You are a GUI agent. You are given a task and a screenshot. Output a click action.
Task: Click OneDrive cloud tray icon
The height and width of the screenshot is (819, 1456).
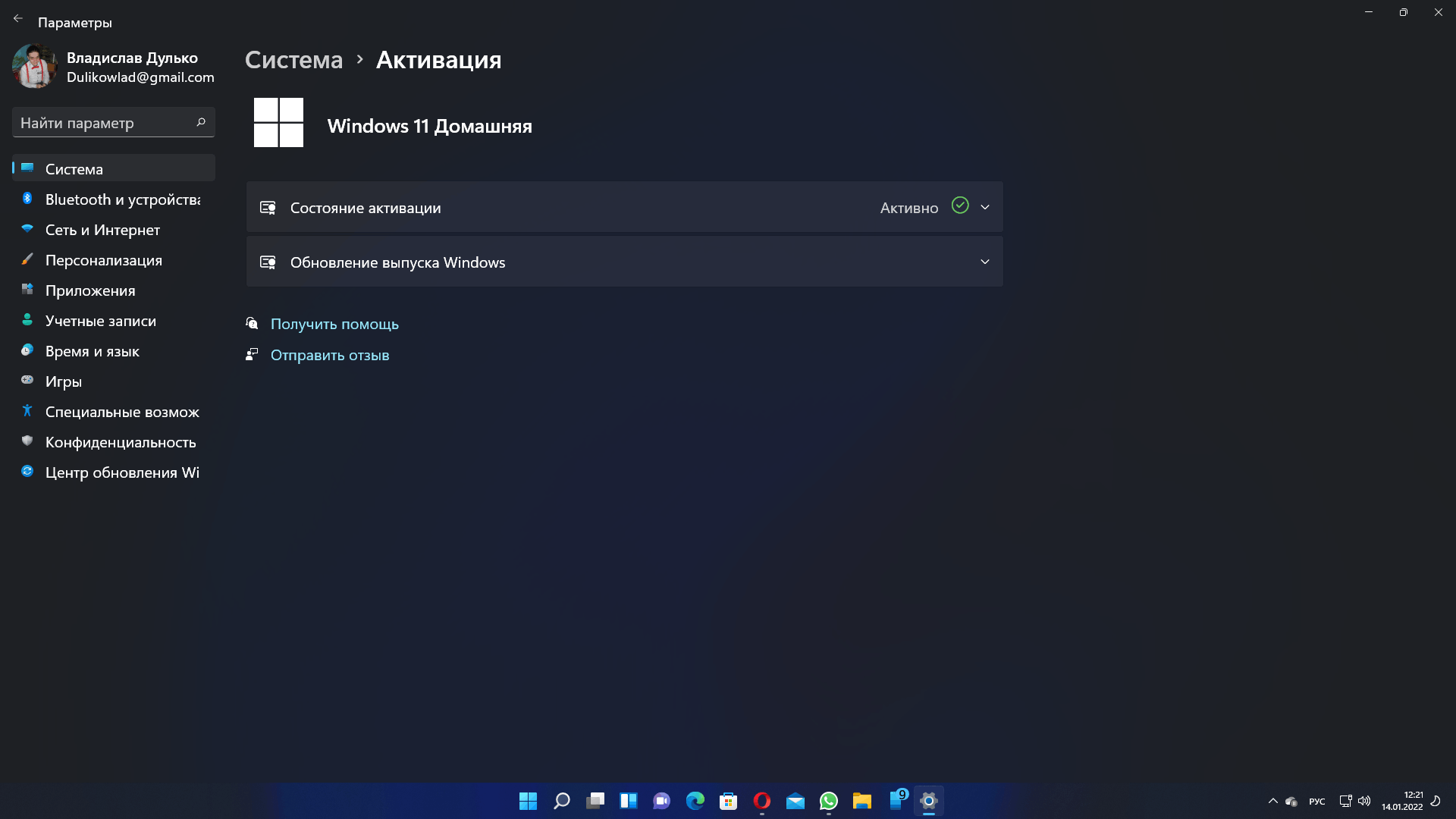(1291, 801)
